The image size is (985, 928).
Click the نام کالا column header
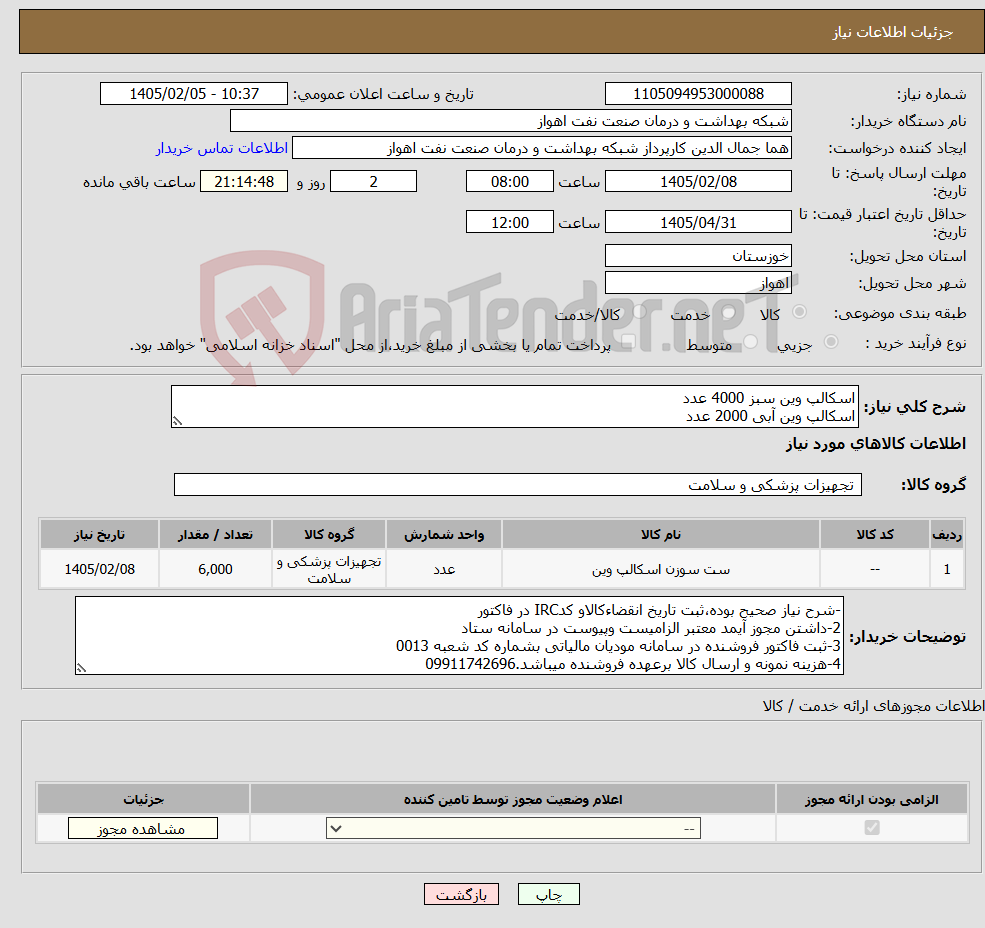661,534
